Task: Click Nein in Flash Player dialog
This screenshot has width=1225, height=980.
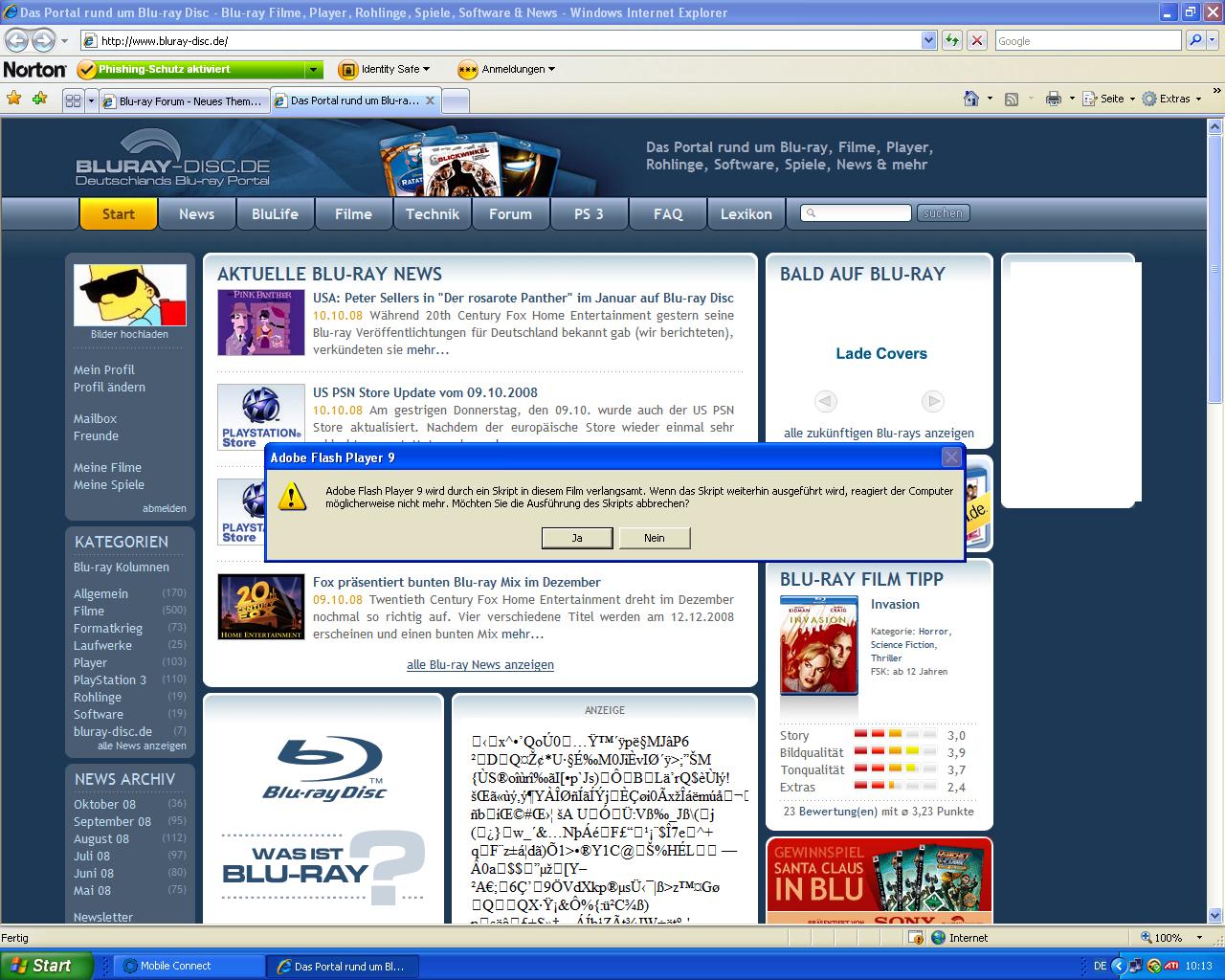Action: tap(655, 538)
